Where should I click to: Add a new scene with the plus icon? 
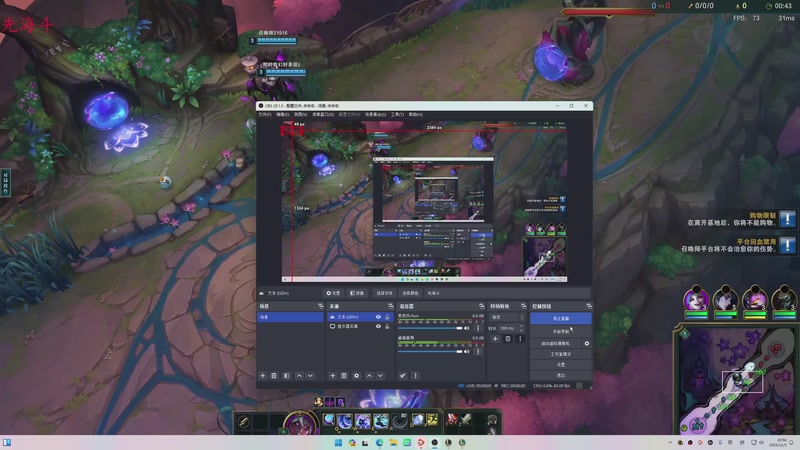click(263, 375)
